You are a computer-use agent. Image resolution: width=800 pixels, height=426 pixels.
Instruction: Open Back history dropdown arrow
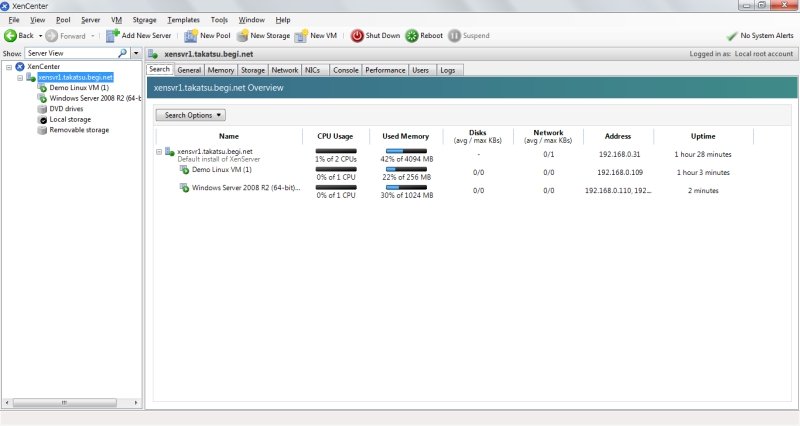click(40, 36)
